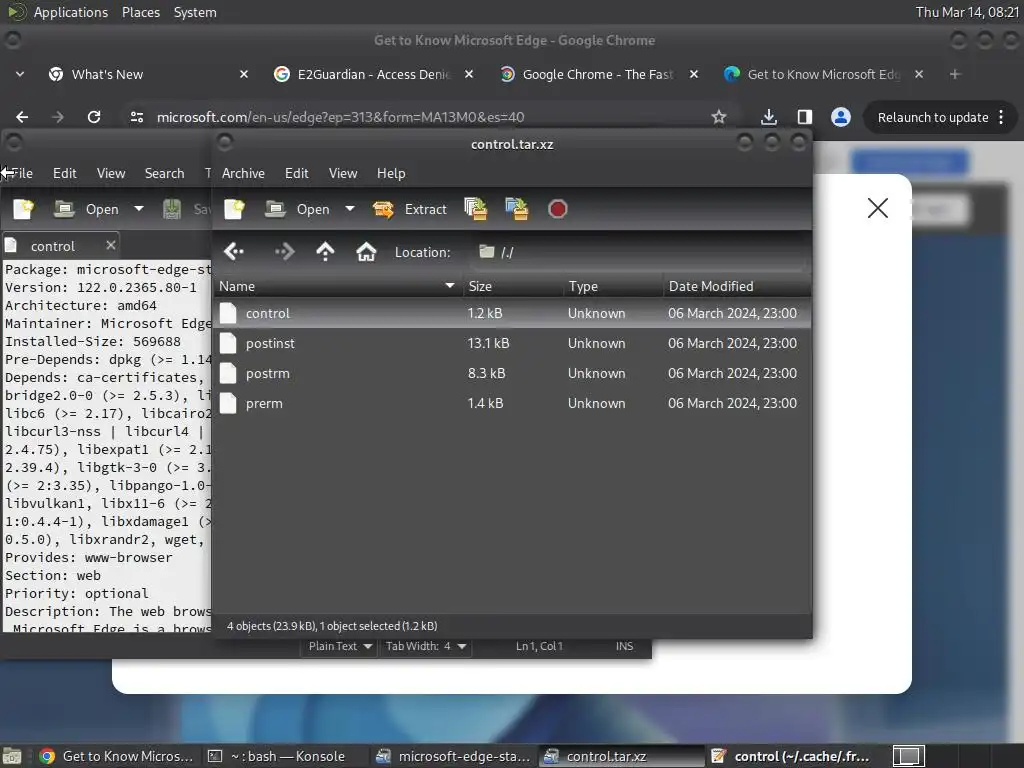View site information icon in address bar

137,117
